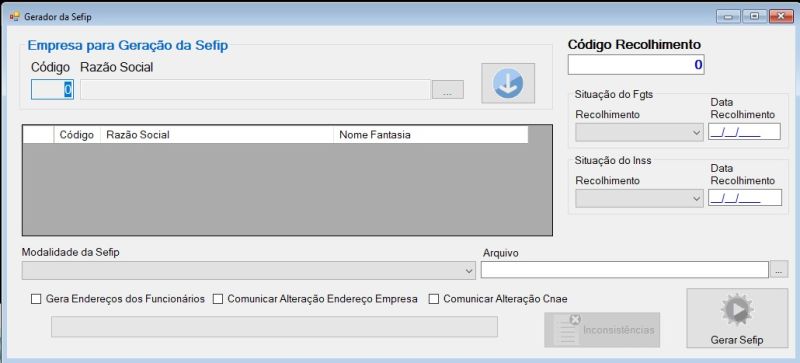
Task: Click the Gerador da Sefip window icon
Action: tap(14, 17)
